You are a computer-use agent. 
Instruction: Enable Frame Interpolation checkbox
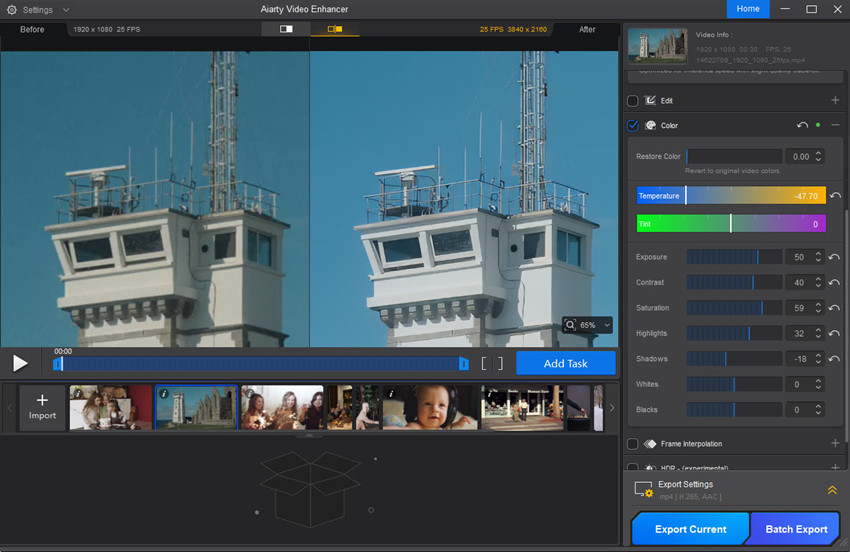tap(632, 444)
